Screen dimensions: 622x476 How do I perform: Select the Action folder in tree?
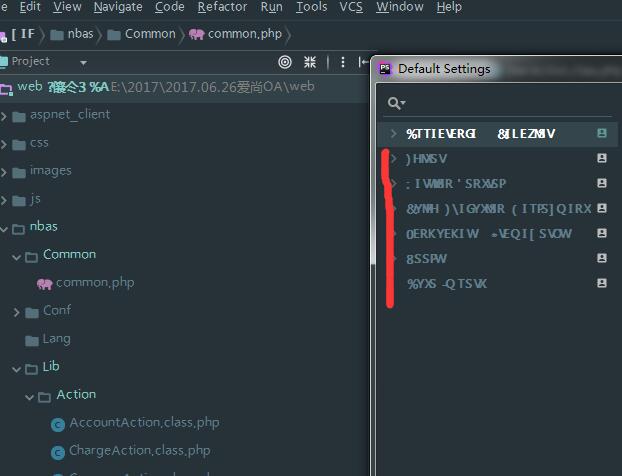pyautogui.click(x=76, y=394)
